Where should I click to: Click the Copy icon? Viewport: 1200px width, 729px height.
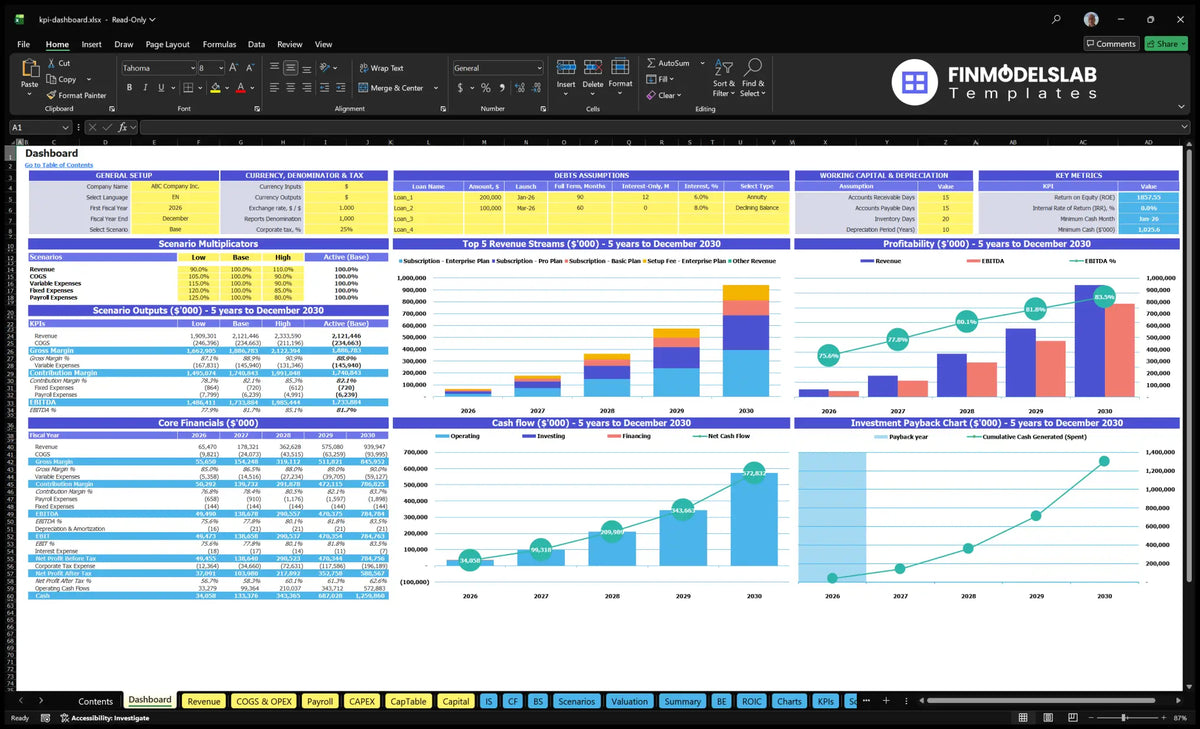[51, 79]
